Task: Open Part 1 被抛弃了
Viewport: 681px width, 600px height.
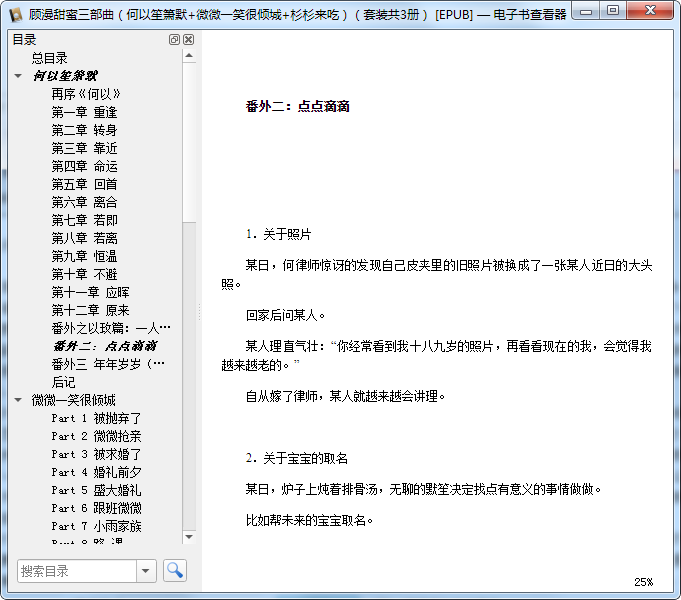Action: [96, 418]
